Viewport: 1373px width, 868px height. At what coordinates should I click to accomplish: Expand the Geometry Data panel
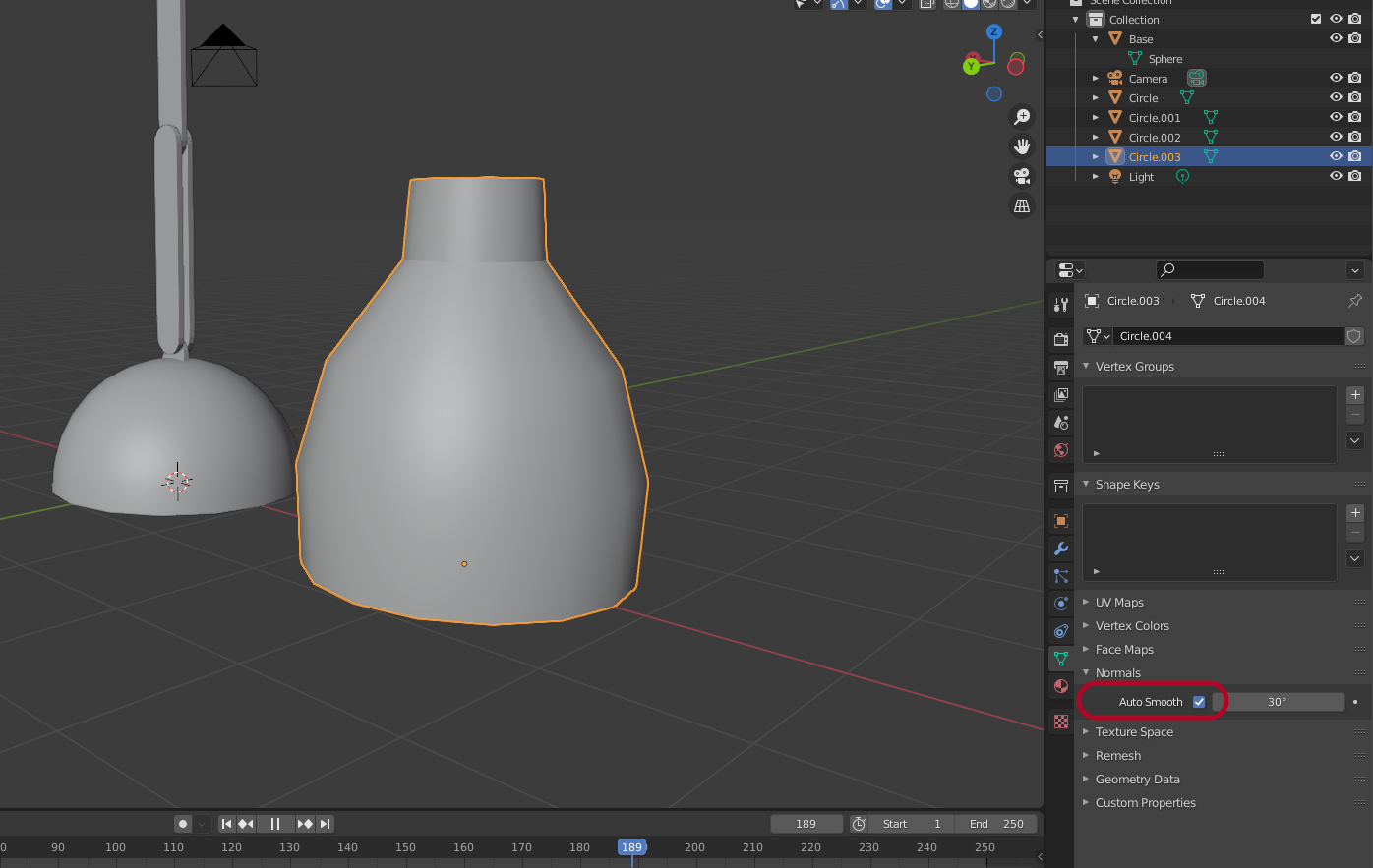tap(1086, 779)
